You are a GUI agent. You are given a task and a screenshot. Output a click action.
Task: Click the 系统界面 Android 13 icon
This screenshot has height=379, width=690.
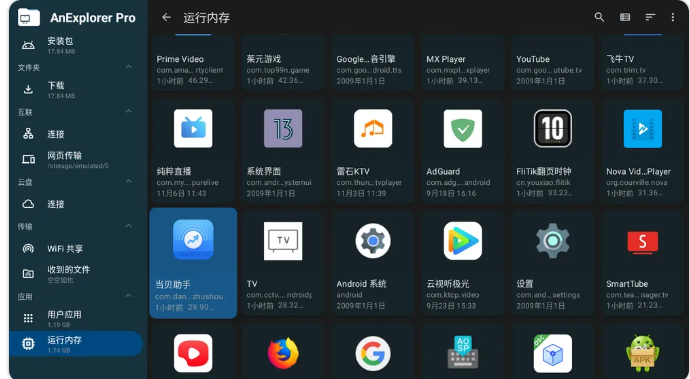click(x=283, y=128)
